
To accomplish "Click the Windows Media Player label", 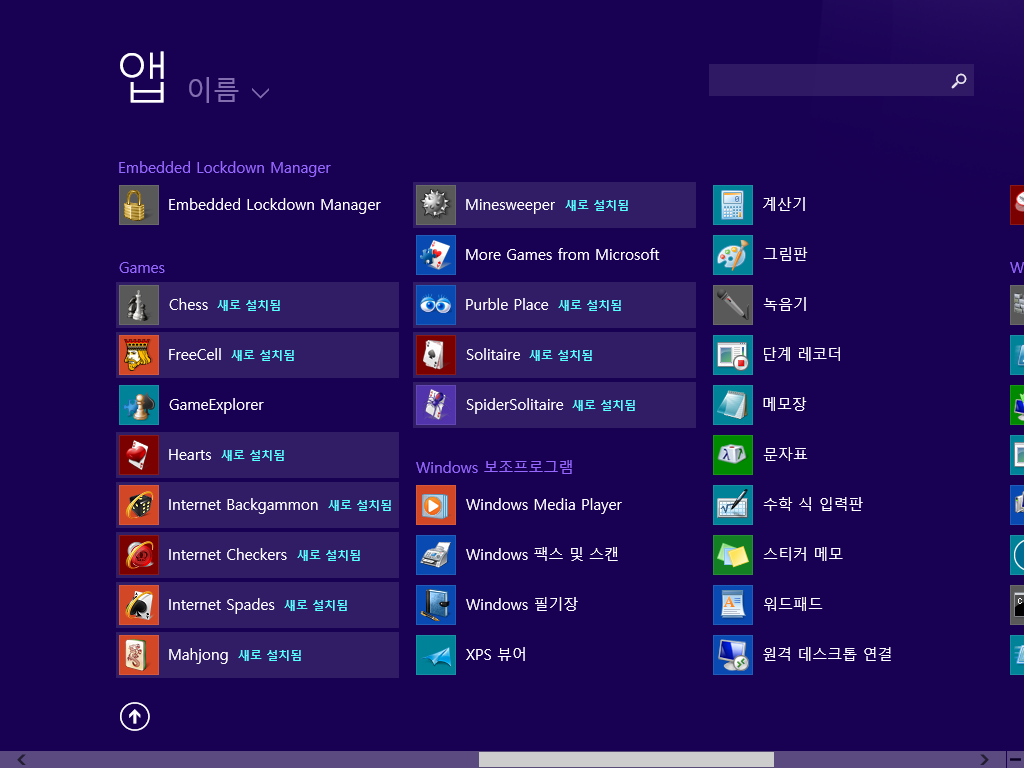I will click(543, 505).
